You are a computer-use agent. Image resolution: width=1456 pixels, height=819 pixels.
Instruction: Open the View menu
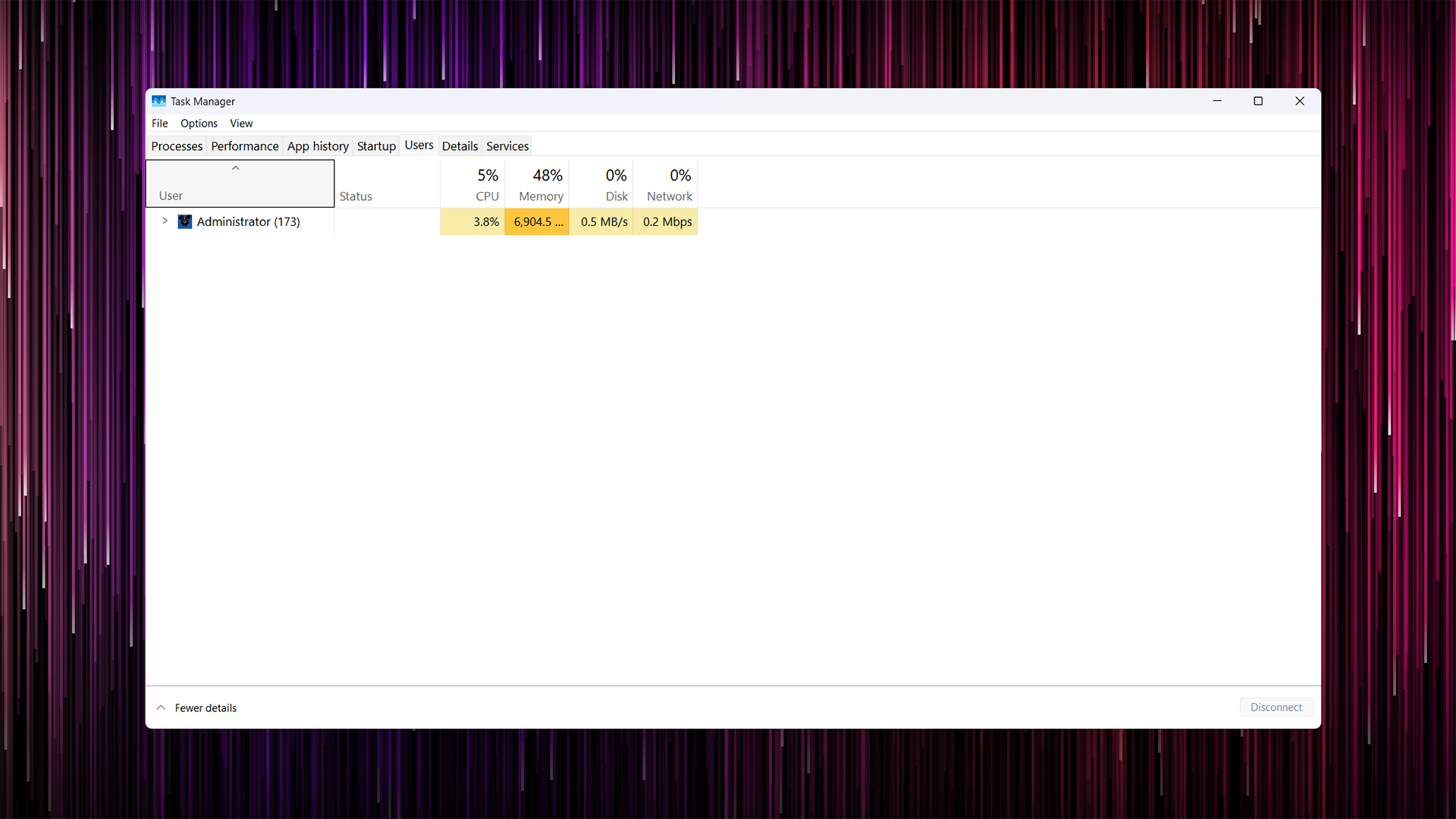coord(241,124)
